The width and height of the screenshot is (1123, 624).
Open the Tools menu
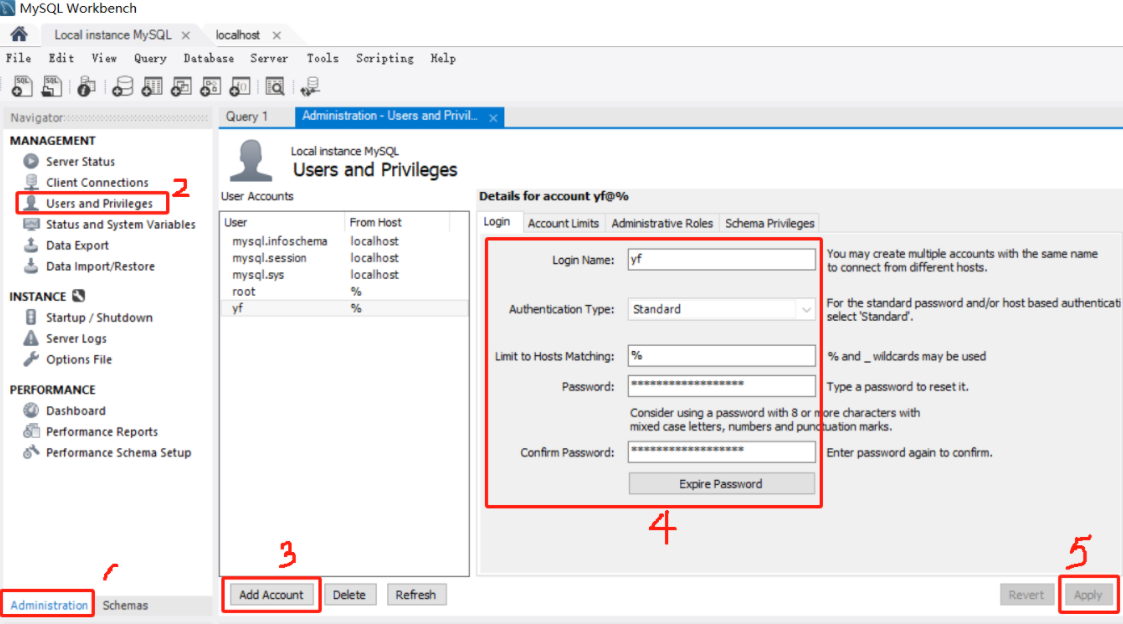pos(322,58)
